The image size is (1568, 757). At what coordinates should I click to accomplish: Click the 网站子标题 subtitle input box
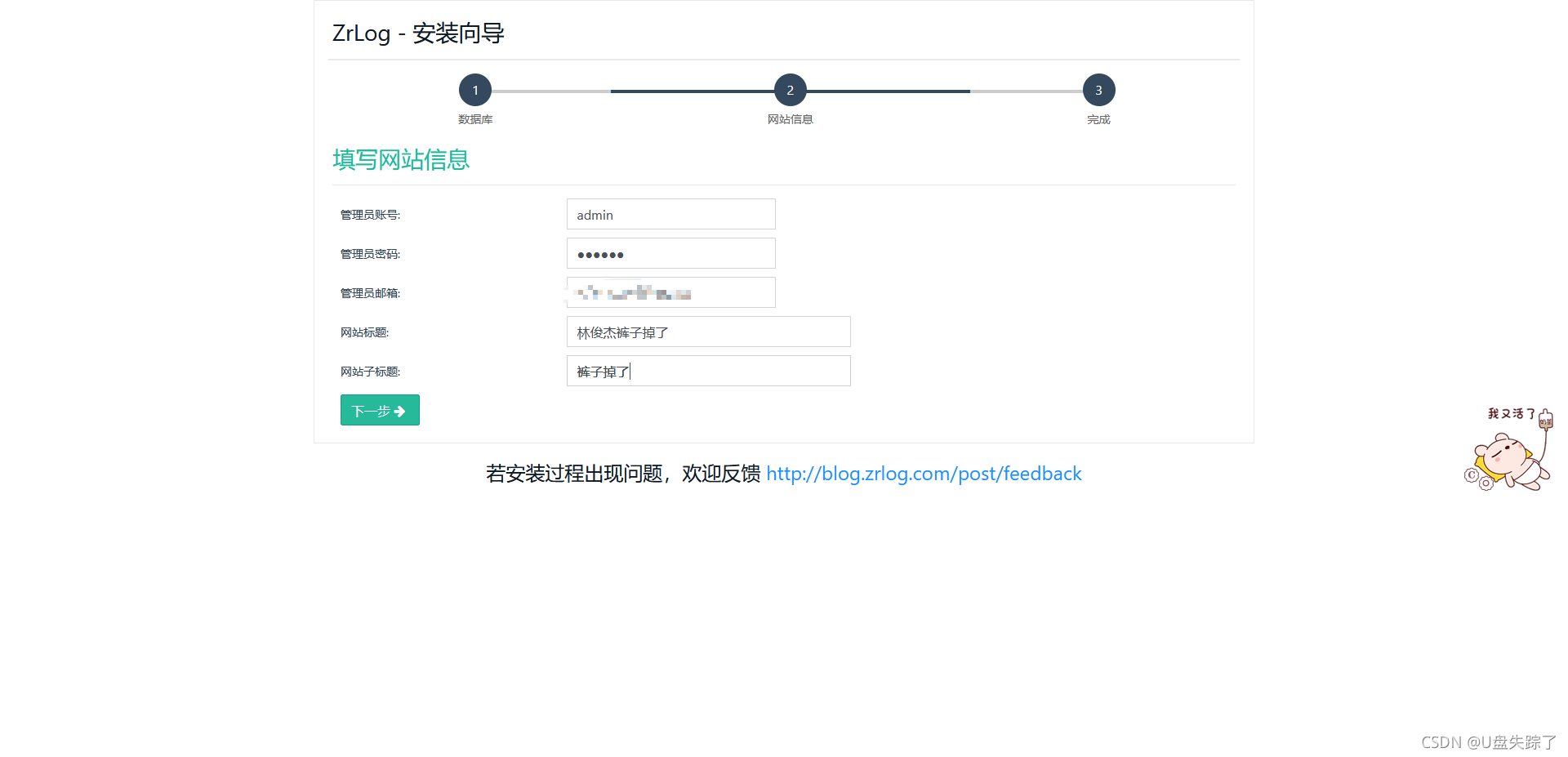coord(707,371)
